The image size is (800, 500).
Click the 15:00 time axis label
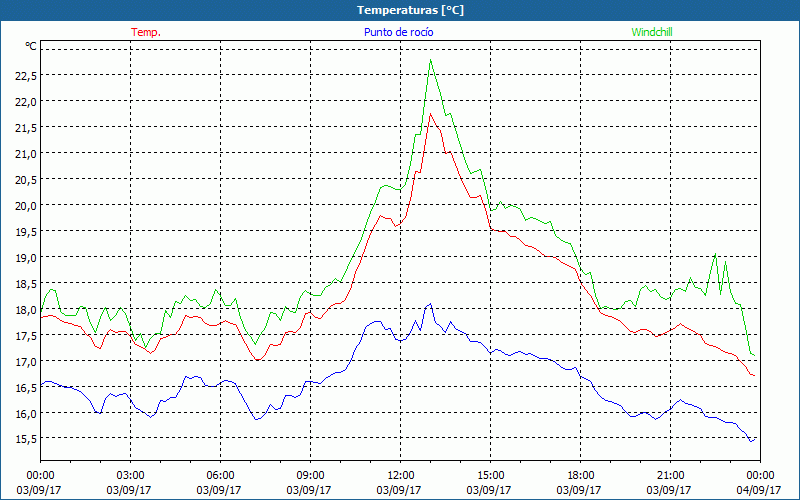click(x=490, y=475)
